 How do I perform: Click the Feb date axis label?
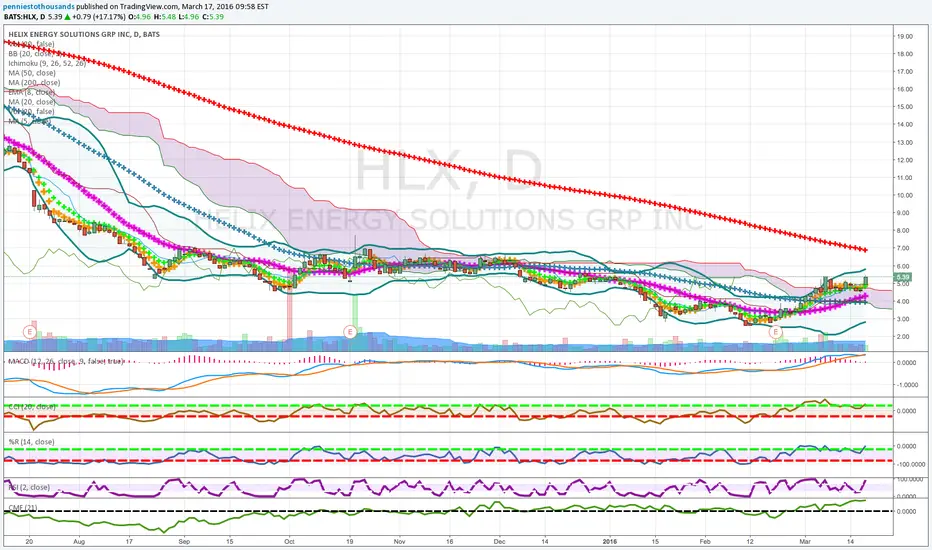pyautogui.click(x=705, y=542)
